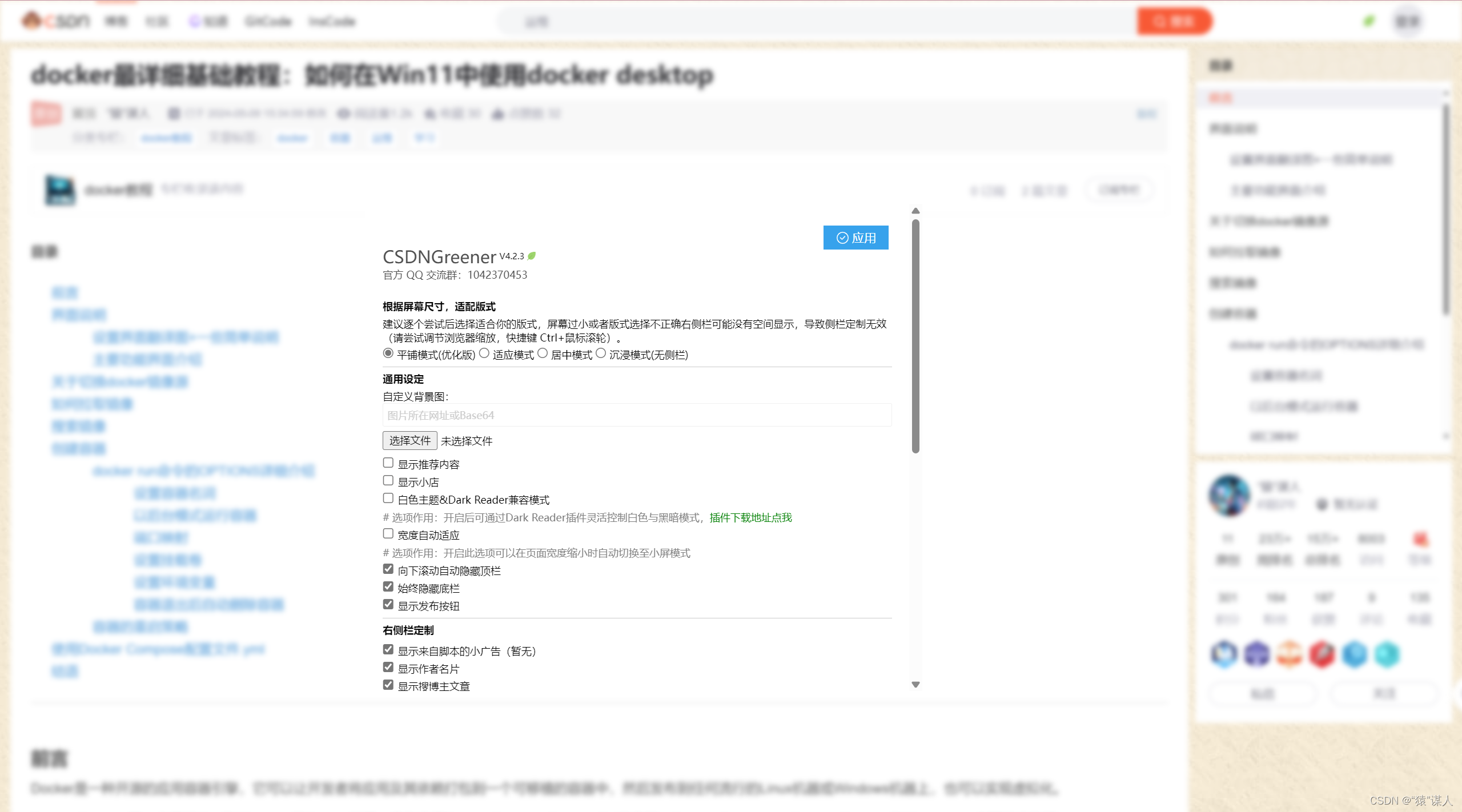
Task: Enable the 显示推荐内容 checkbox
Action: [x=389, y=463]
